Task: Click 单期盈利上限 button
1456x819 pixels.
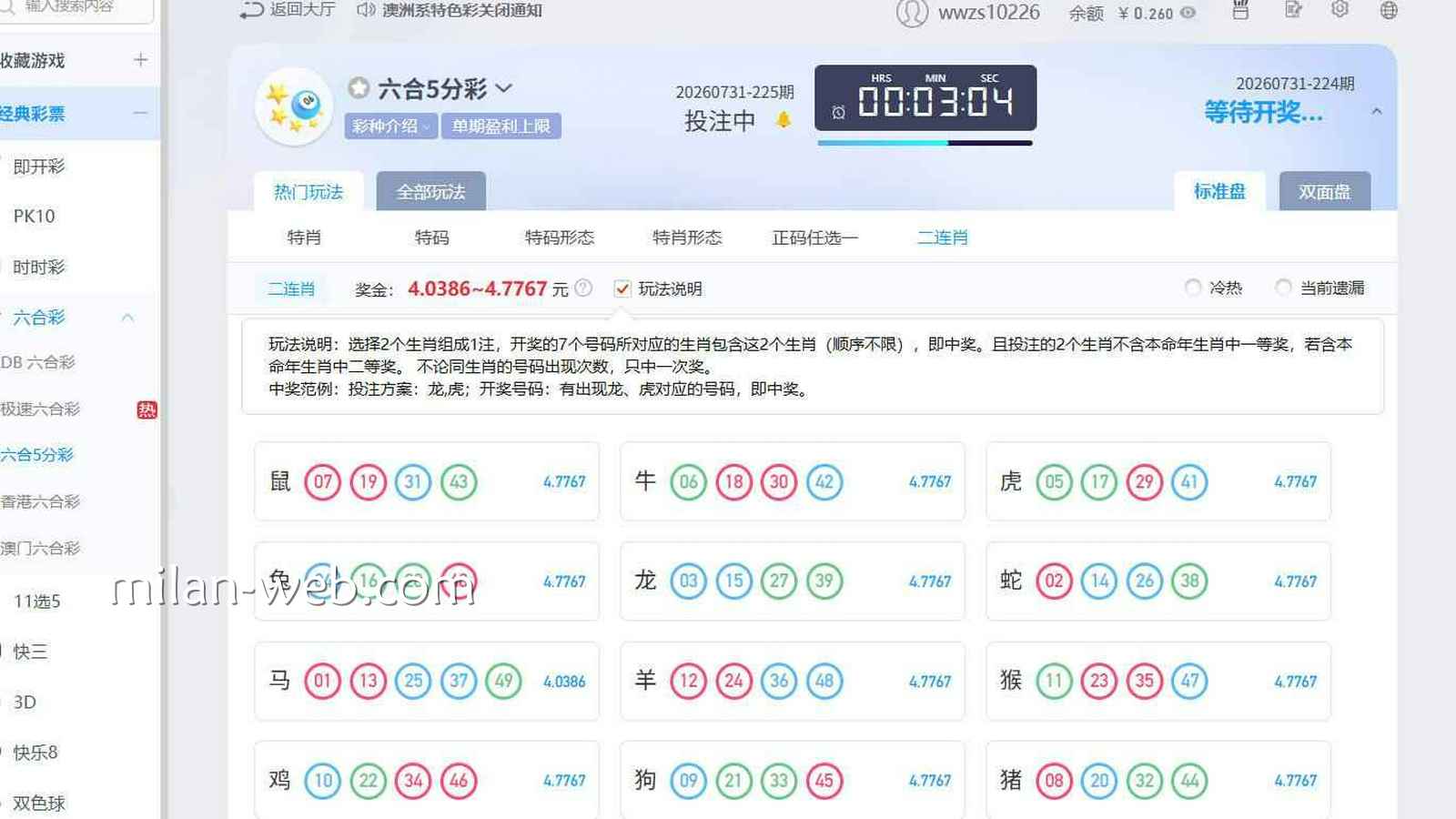Action: [x=501, y=126]
